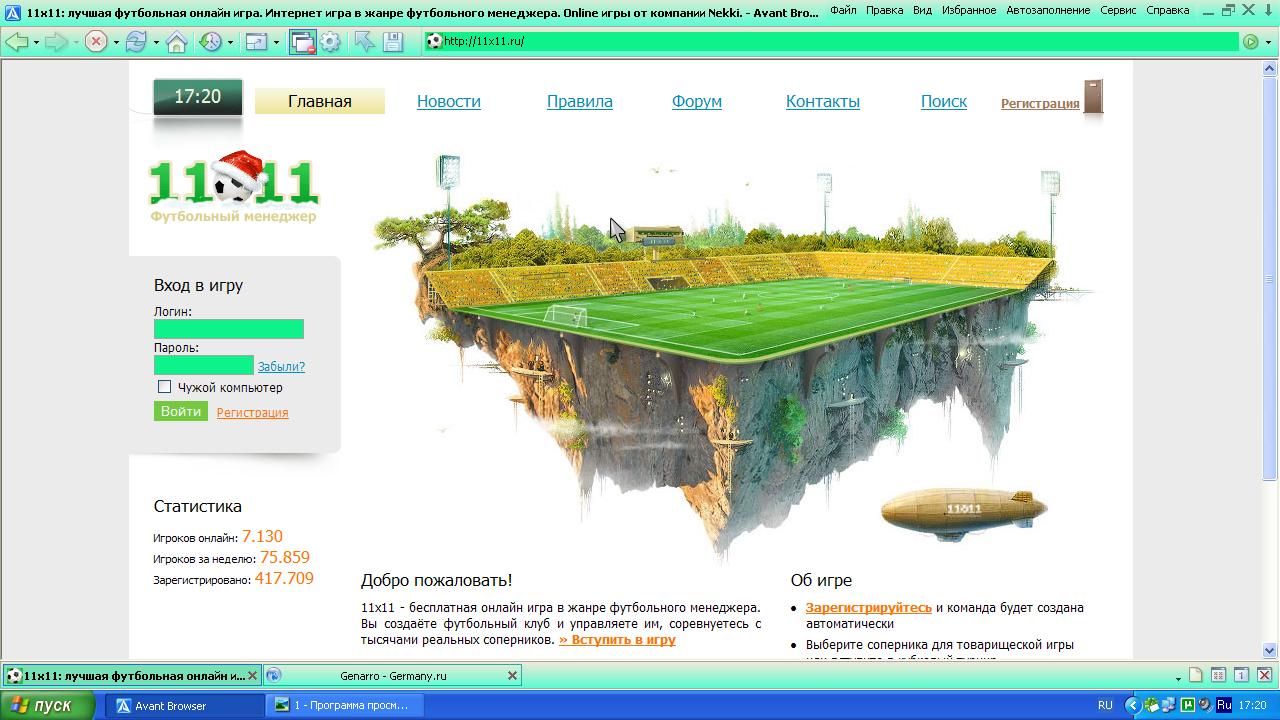The height and width of the screenshot is (720, 1280).
Task: Open the settings gear icon in toolbar
Action: point(330,42)
